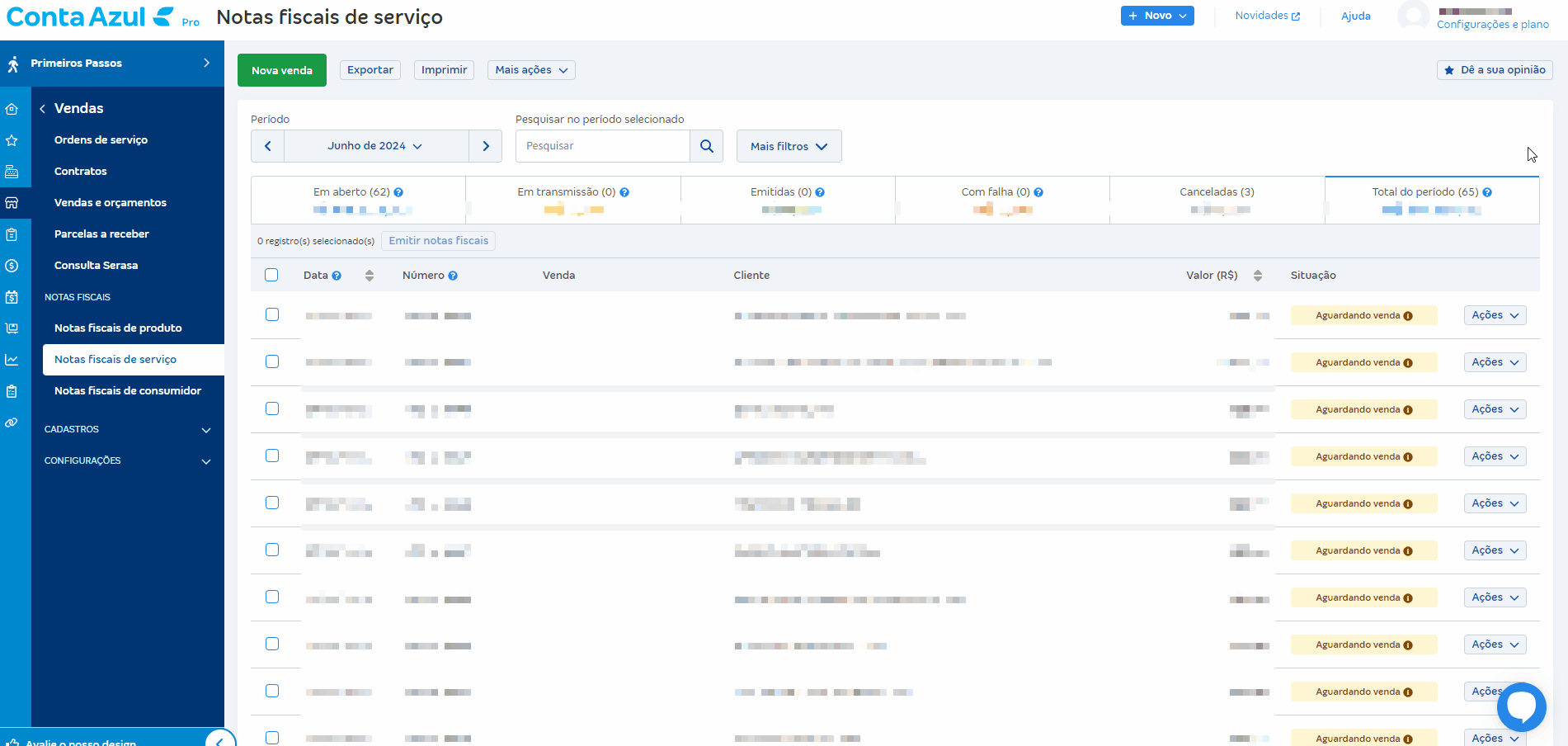Open Ações dropdown for the second row
The height and width of the screenshot is (746, 1568).
coord(1495,362)
